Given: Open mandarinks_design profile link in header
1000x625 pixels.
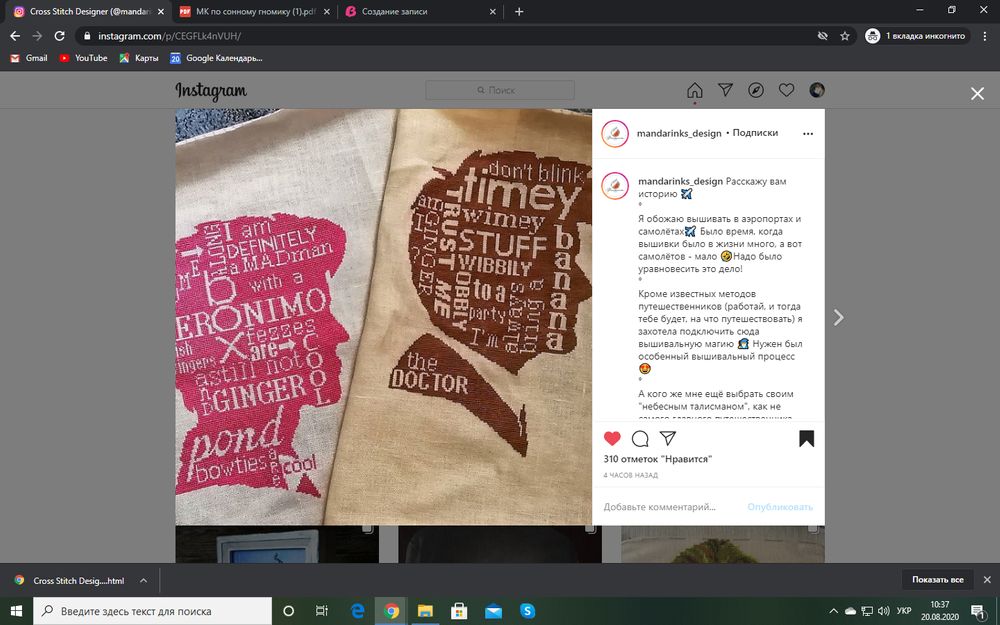Looking at the screenshot, I should [x=679, y=133].
